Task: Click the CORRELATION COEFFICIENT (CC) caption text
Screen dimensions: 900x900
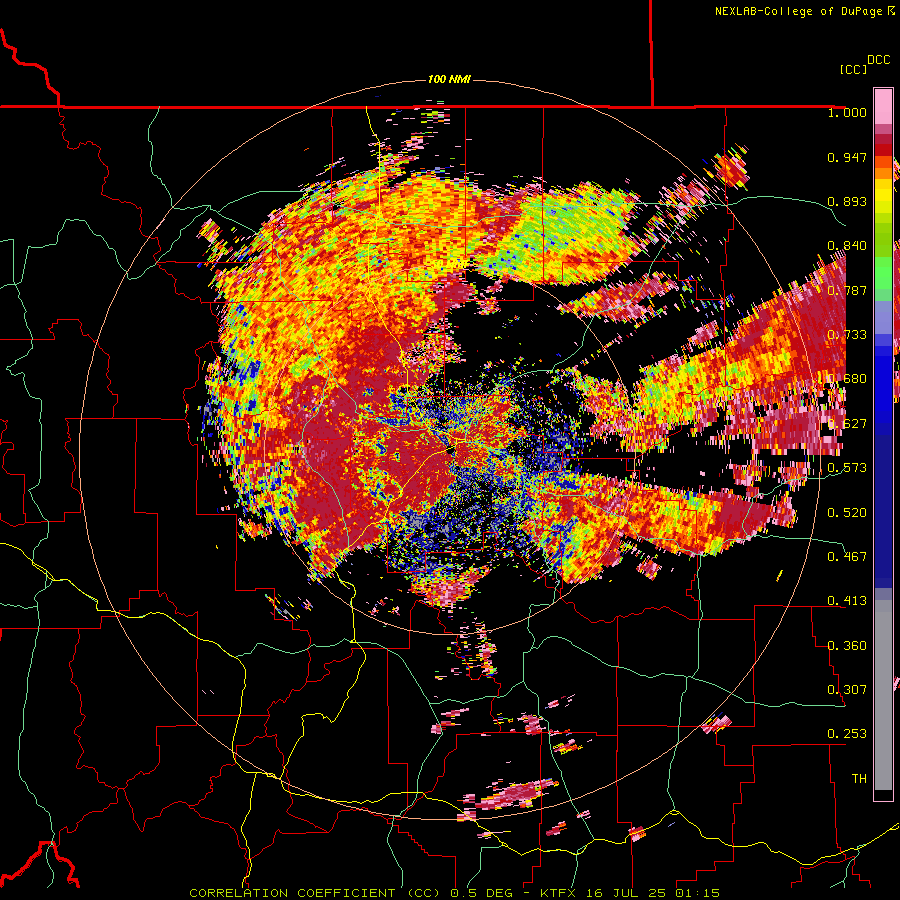Action: 315,893
